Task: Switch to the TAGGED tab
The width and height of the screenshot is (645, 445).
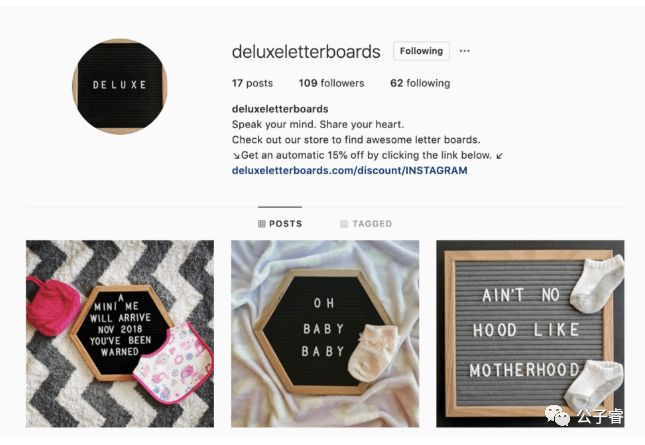Action: click(x=366, y=224)
